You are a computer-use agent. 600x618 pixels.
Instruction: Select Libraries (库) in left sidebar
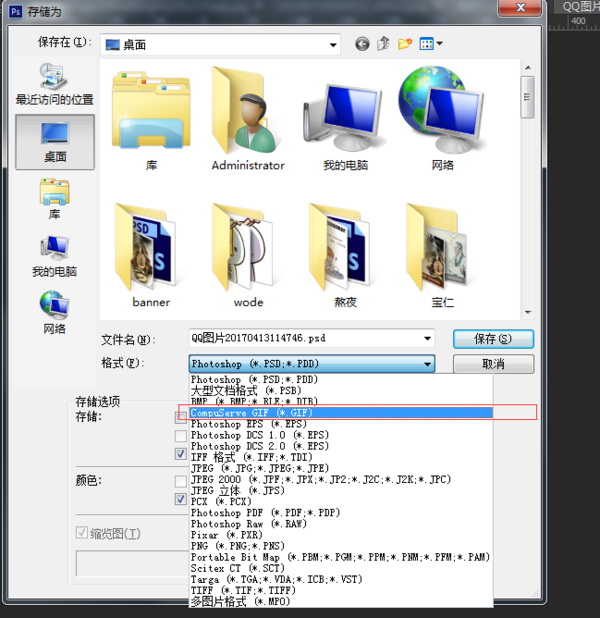pyautogui.click(x=54, y=199)
